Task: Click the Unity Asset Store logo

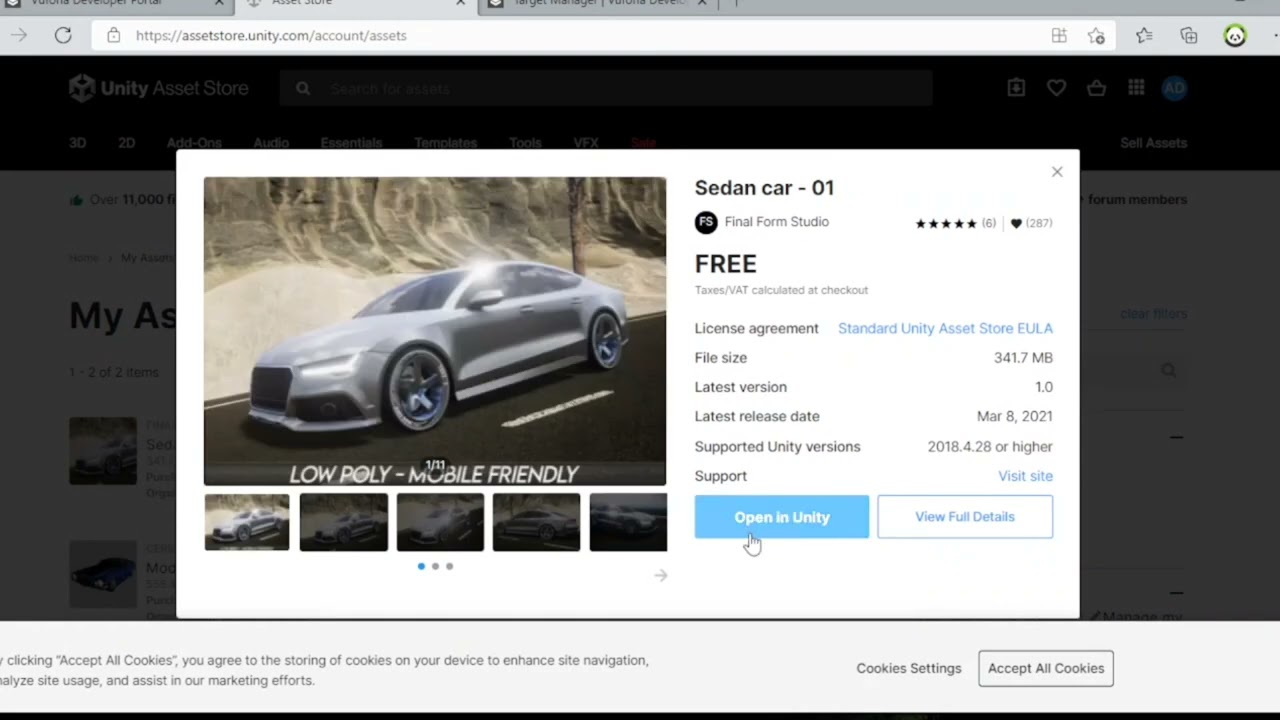Action: point(159,88)
